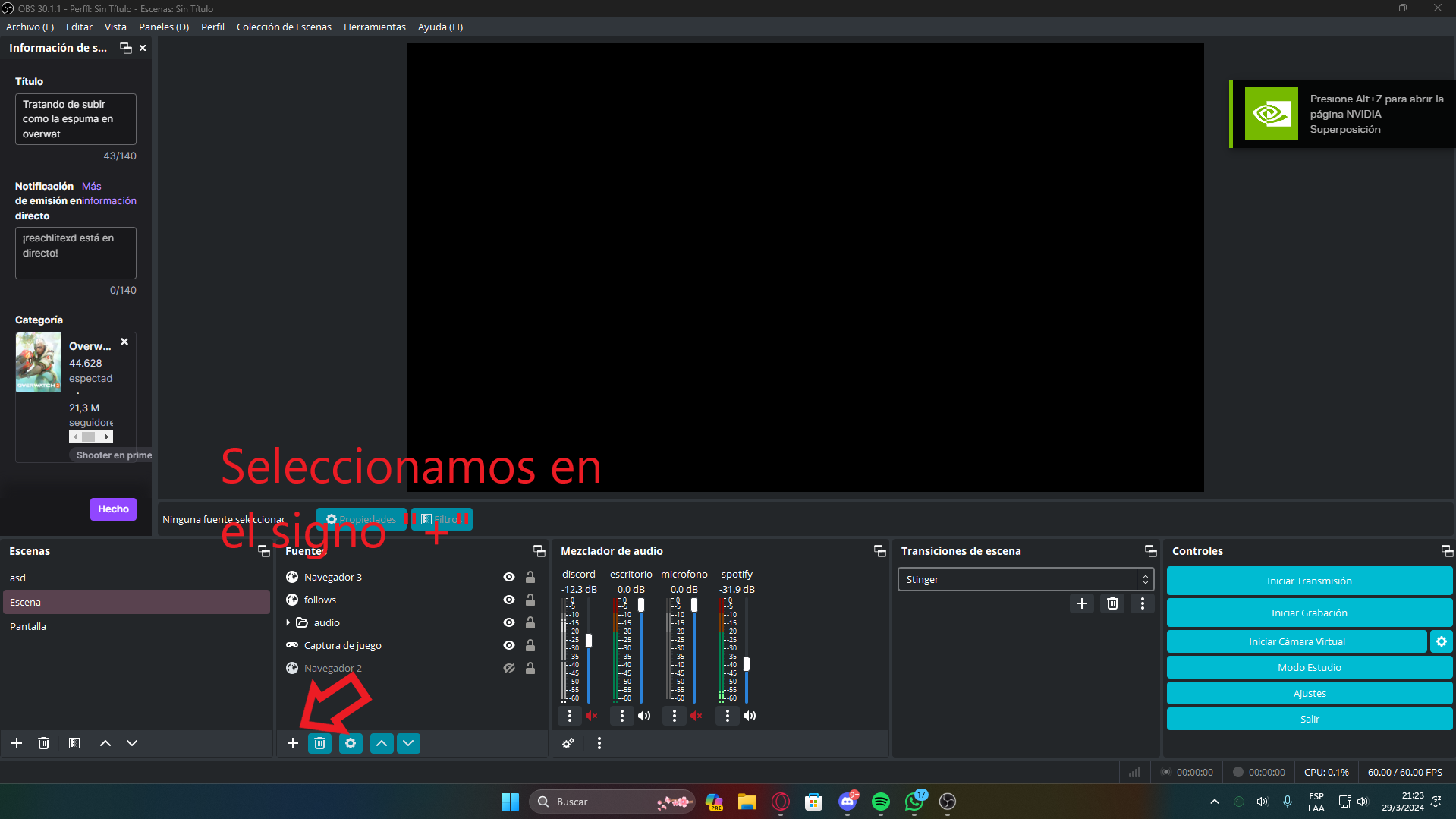
Task: Open the Colección de Escenas menu
Action: pos(284,27)
